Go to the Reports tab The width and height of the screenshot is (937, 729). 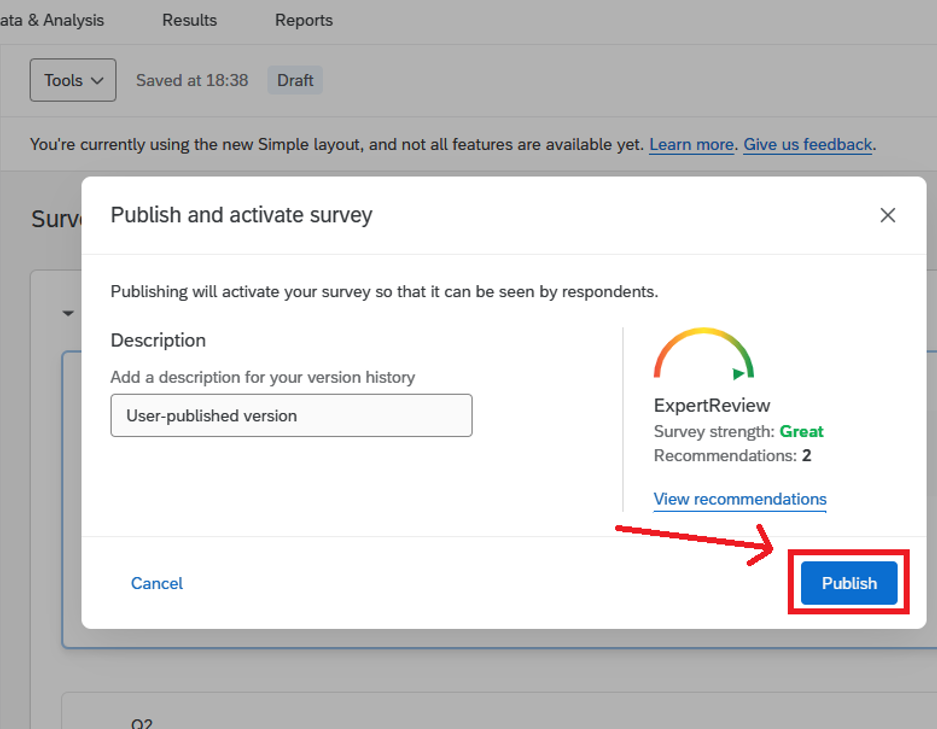[304, 20]
